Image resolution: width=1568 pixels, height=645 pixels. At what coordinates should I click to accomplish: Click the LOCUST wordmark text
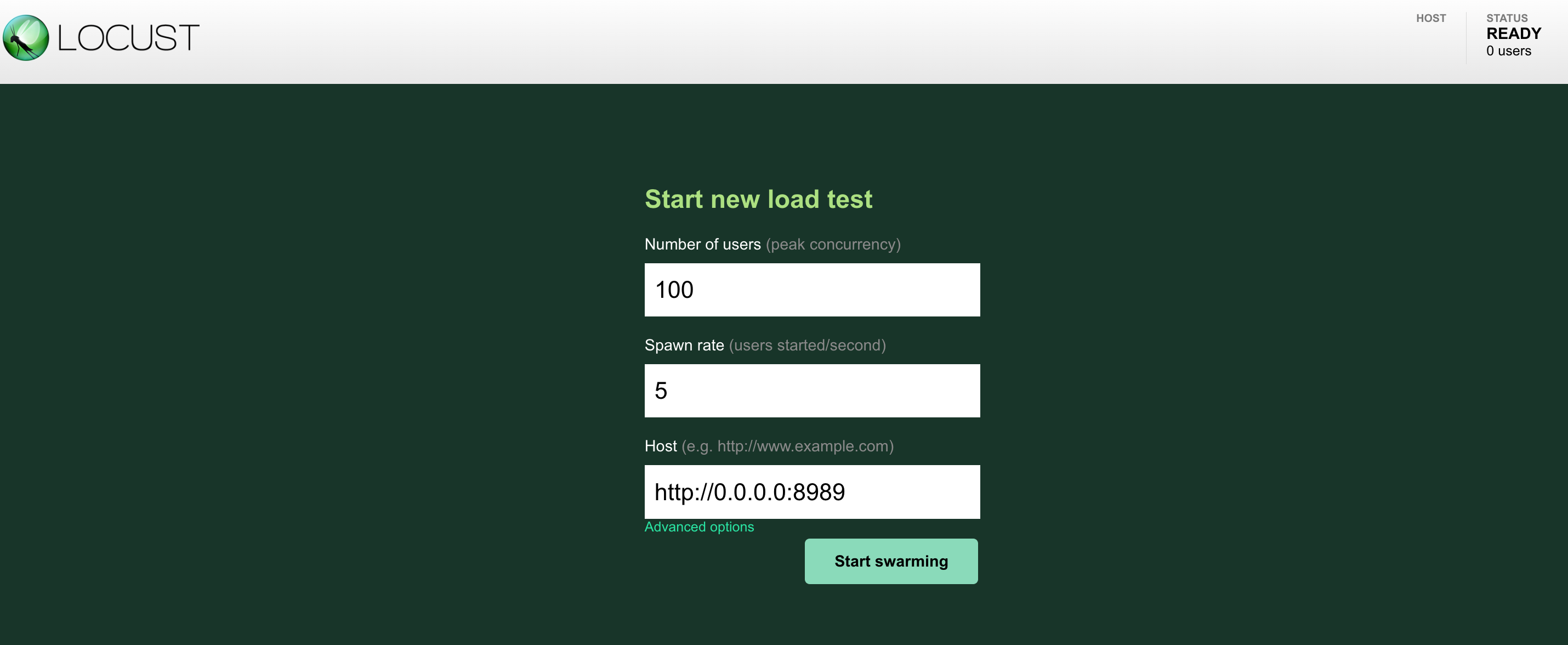128,38
